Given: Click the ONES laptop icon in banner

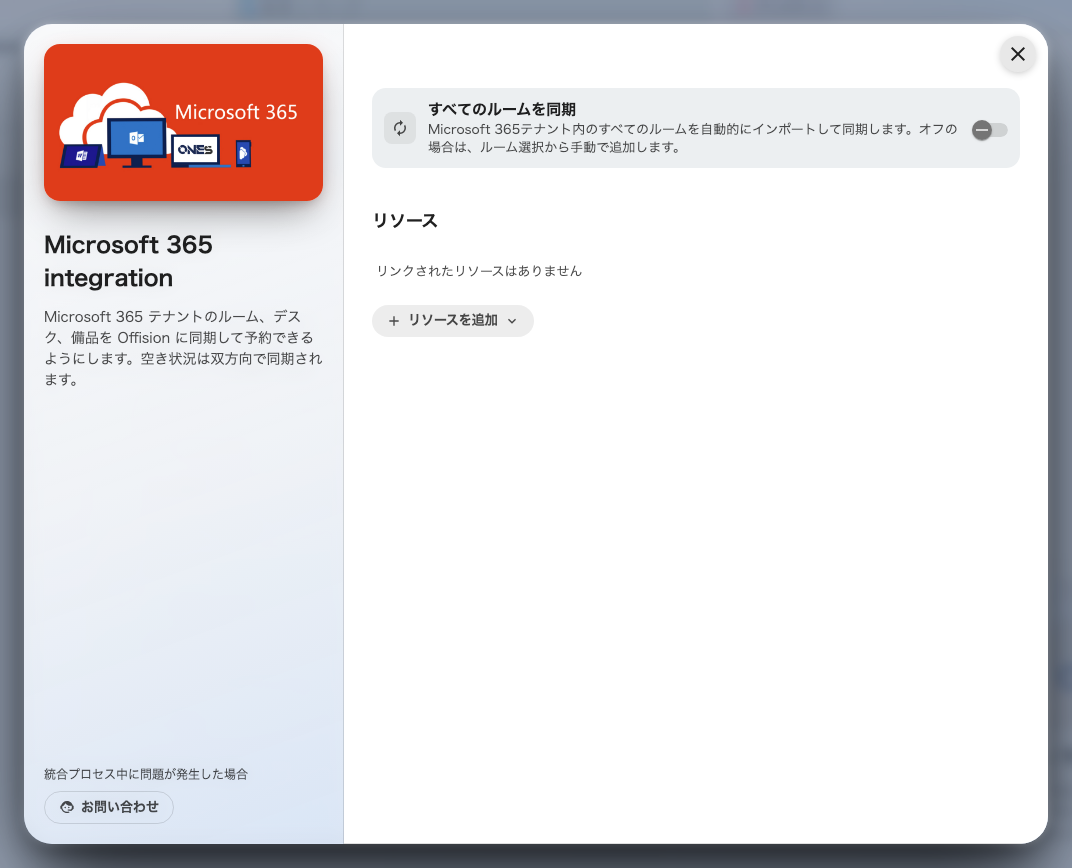Looking at the screenshot, I should coord(196,151).
